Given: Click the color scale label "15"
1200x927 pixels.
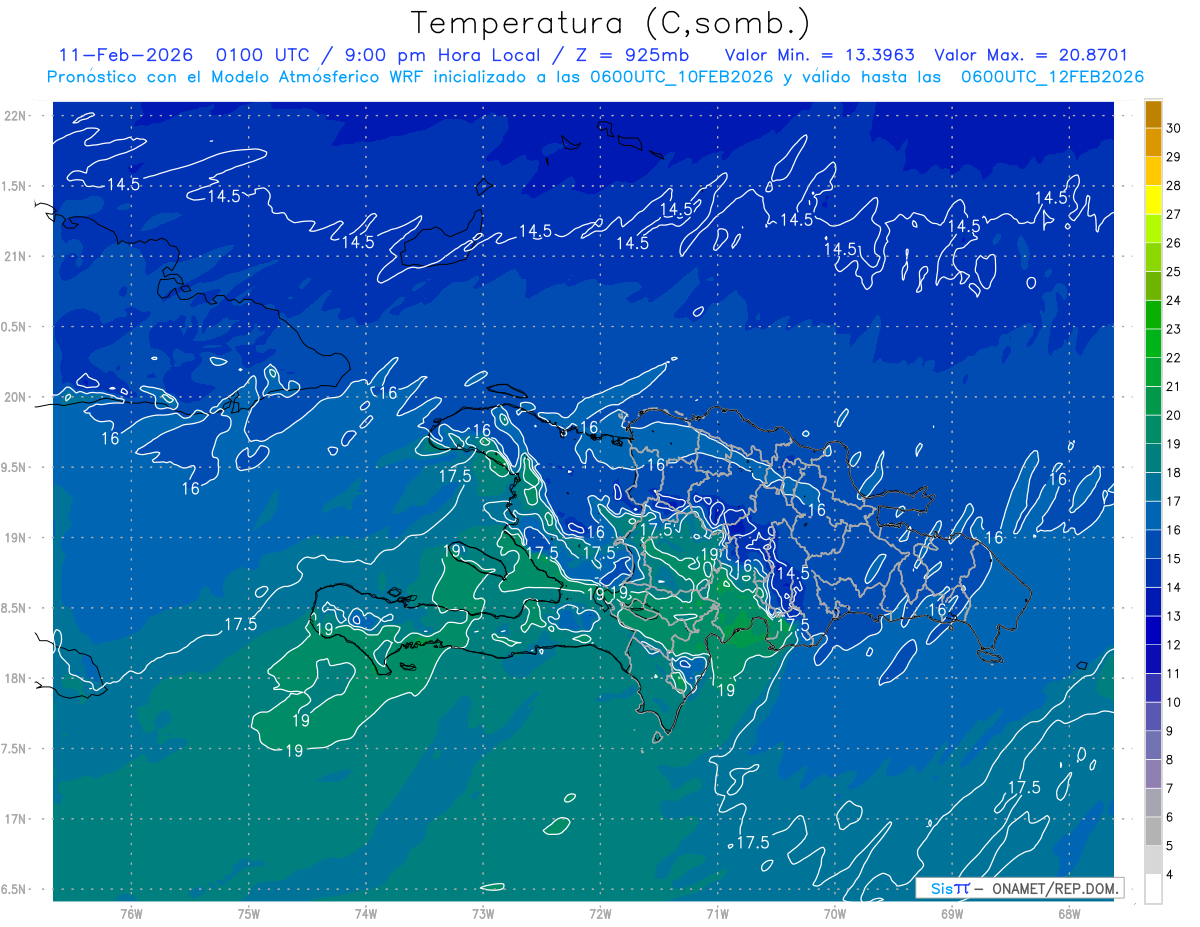Looking at the screenshot, I should [1174, 559].
